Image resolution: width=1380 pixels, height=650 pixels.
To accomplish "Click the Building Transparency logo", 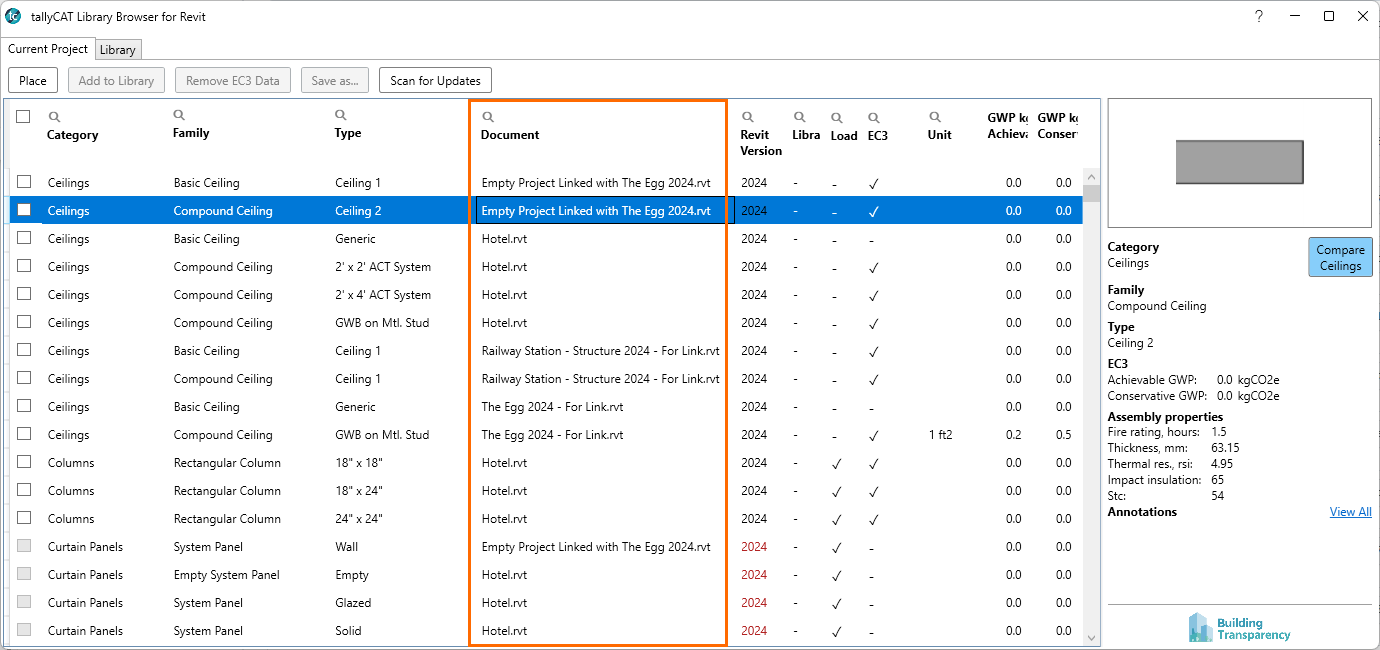I will click(1239, 628).
